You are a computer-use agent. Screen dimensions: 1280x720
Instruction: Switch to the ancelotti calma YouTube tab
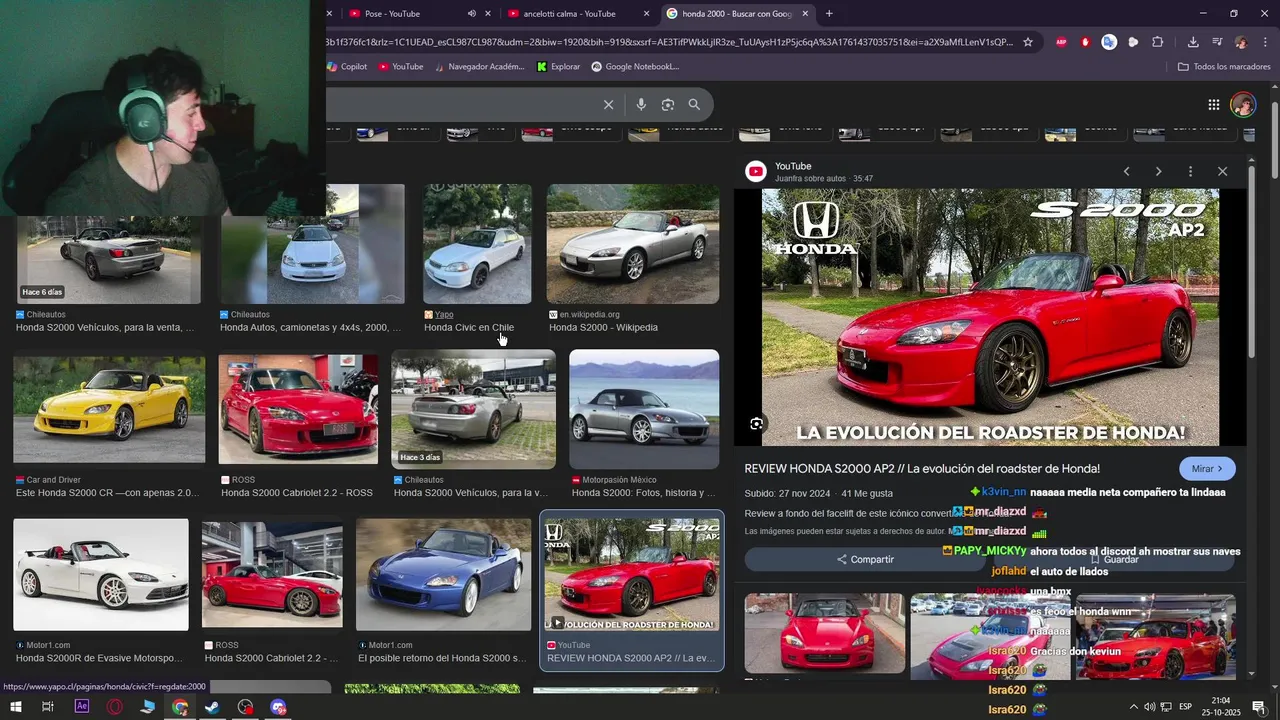click(x=570, y=14)
